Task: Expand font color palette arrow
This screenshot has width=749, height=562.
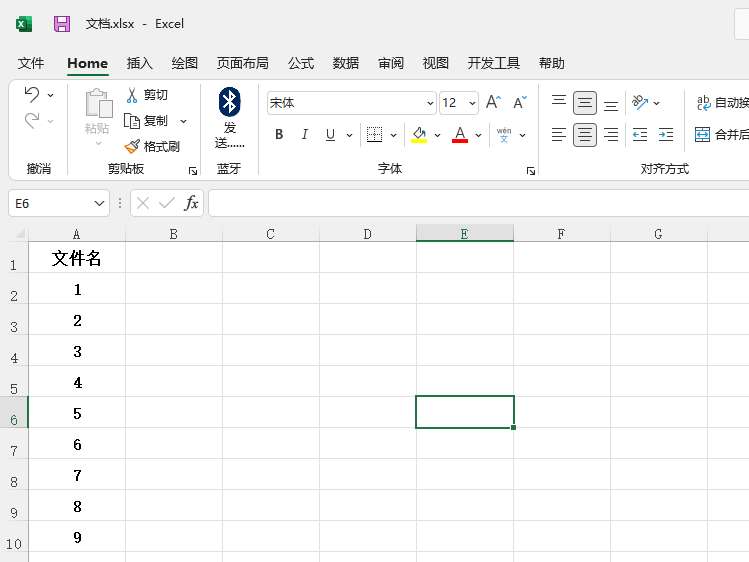Action: click(478, 135)
